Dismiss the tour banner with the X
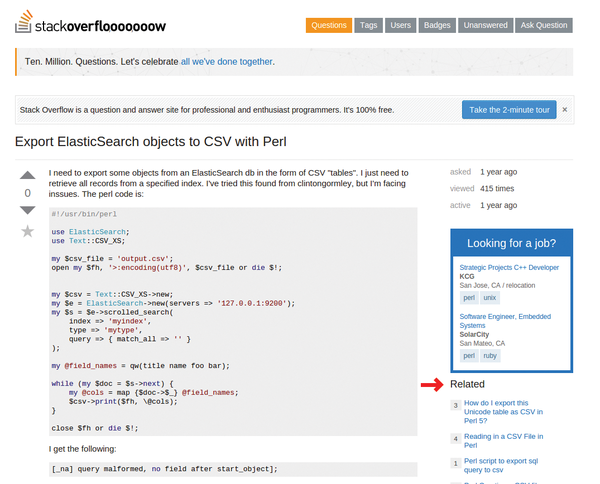 click(x=565, y=109)
